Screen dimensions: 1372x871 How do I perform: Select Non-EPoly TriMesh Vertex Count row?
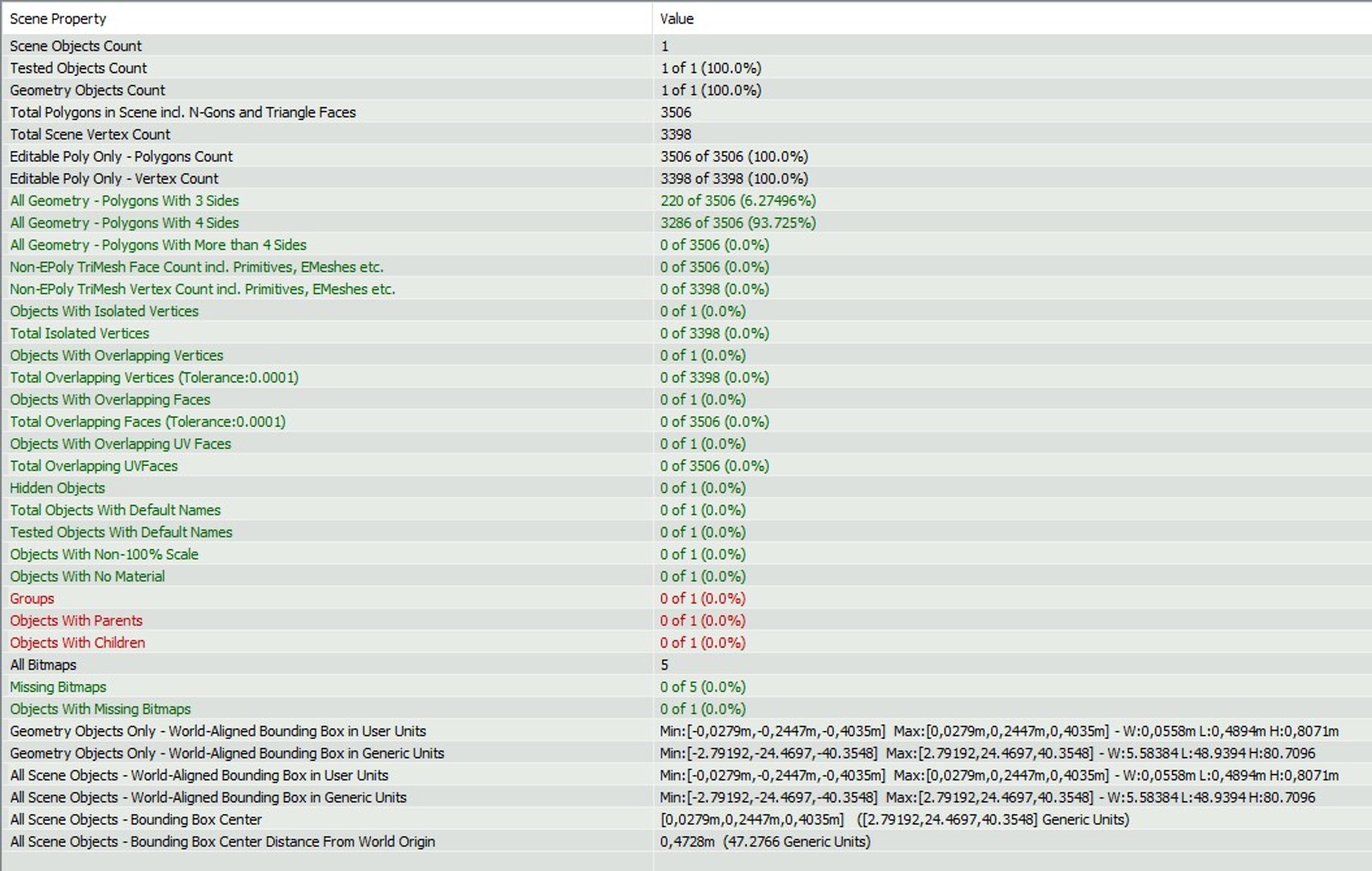point(686,289)
